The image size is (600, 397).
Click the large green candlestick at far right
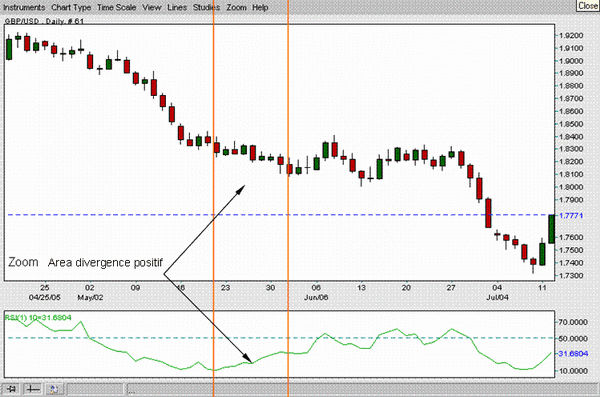(551, 229)
